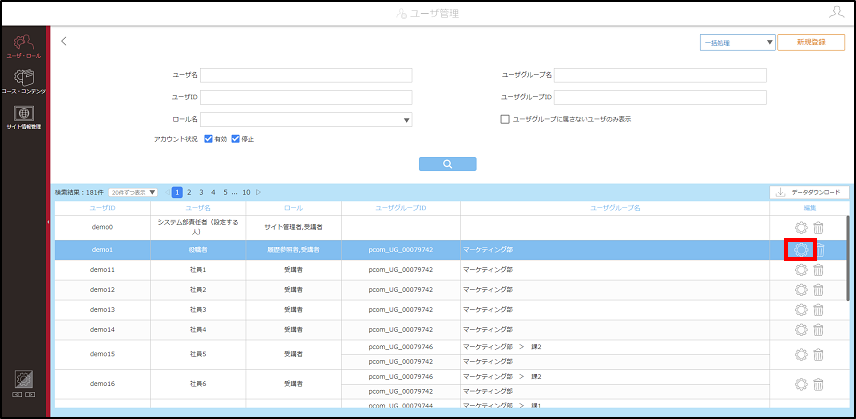
Task: Go back with the left chevron arrow
Action: [x=64, y=41]
